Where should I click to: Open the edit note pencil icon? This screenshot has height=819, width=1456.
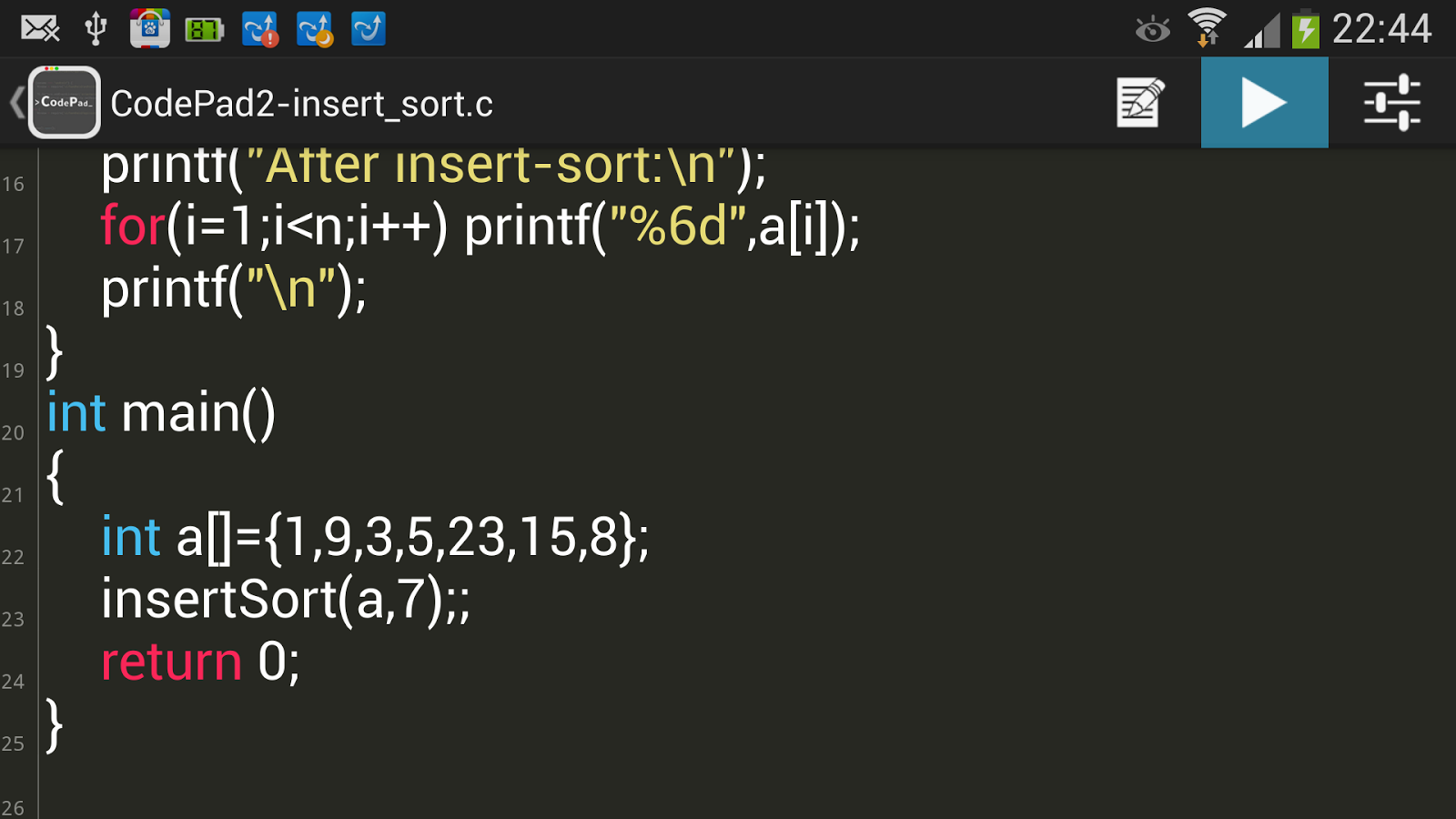pos(1140,103)
